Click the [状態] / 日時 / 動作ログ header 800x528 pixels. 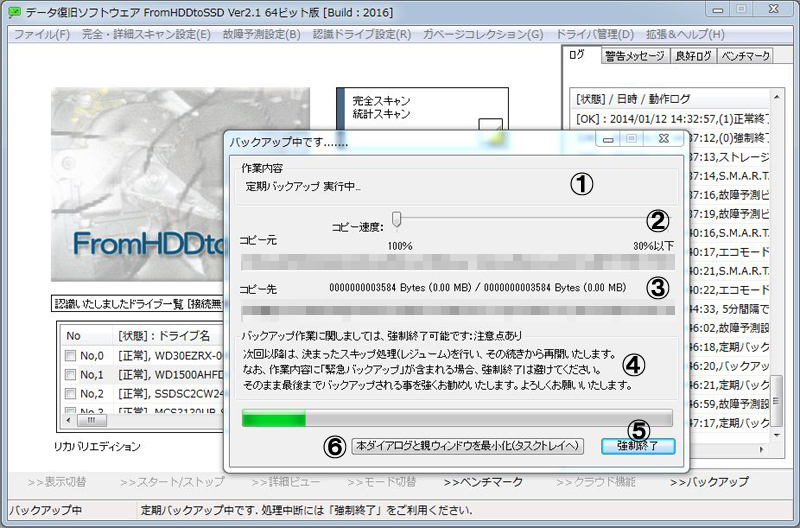pyautogui.click(x=669, y=98)
